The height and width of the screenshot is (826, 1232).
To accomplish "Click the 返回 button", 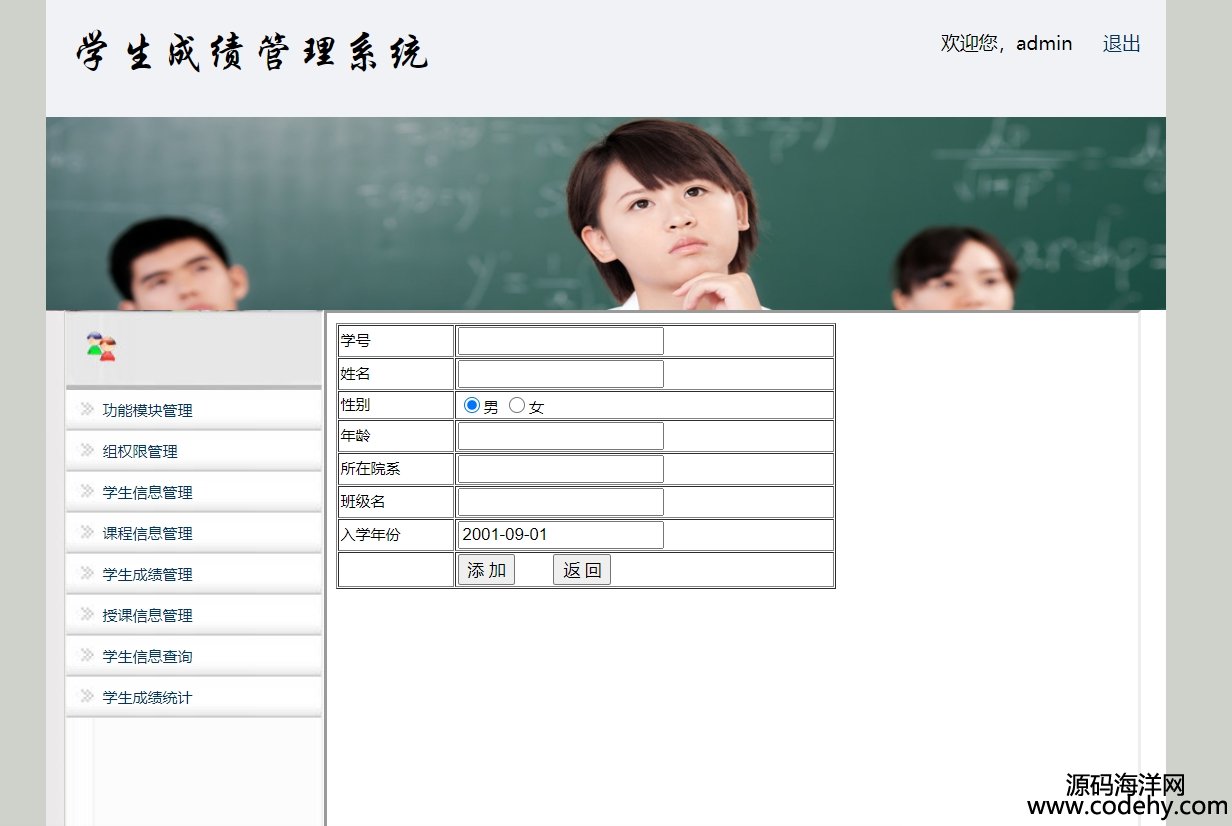I will pos(582,570).
